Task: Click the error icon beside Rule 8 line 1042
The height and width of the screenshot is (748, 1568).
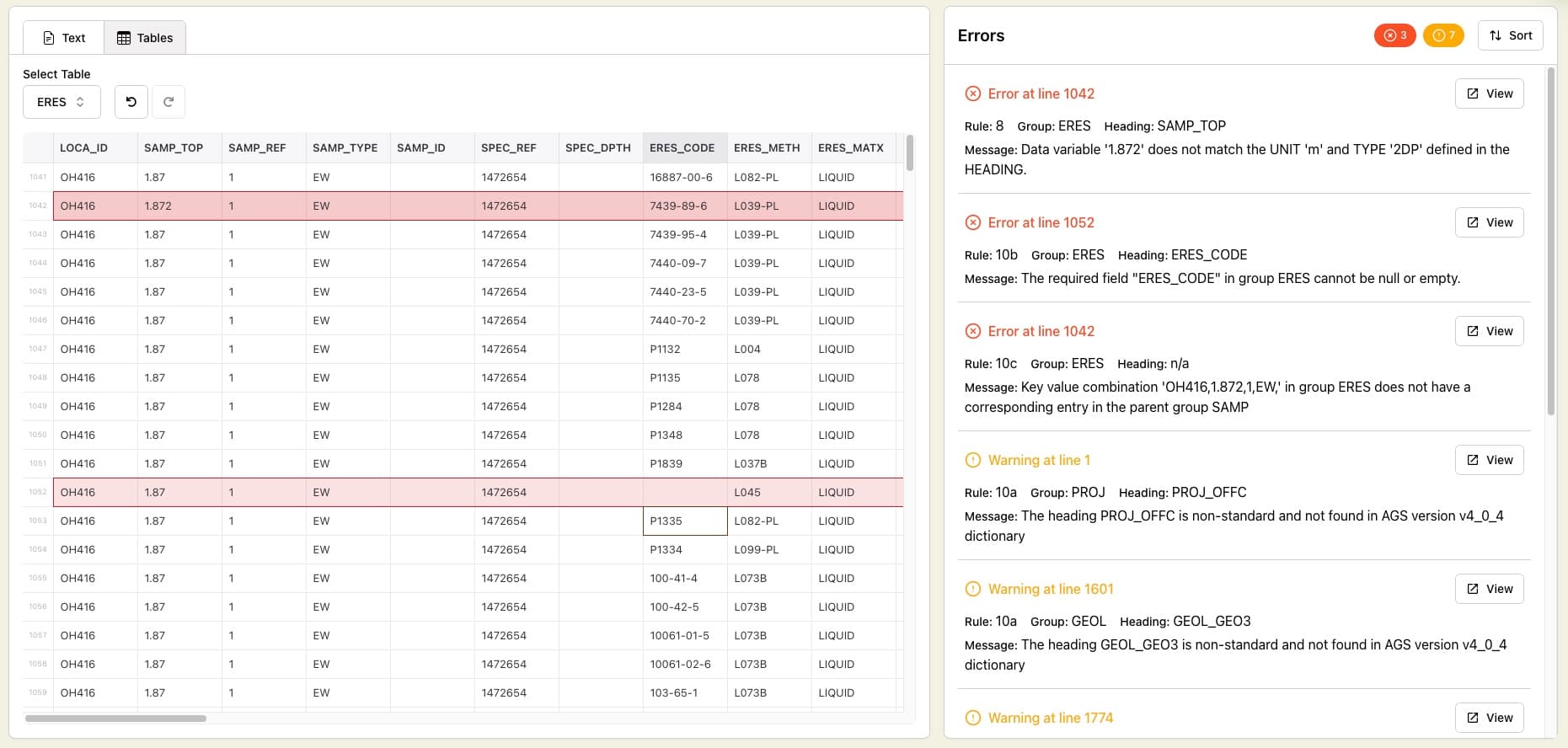Action: 973,93
